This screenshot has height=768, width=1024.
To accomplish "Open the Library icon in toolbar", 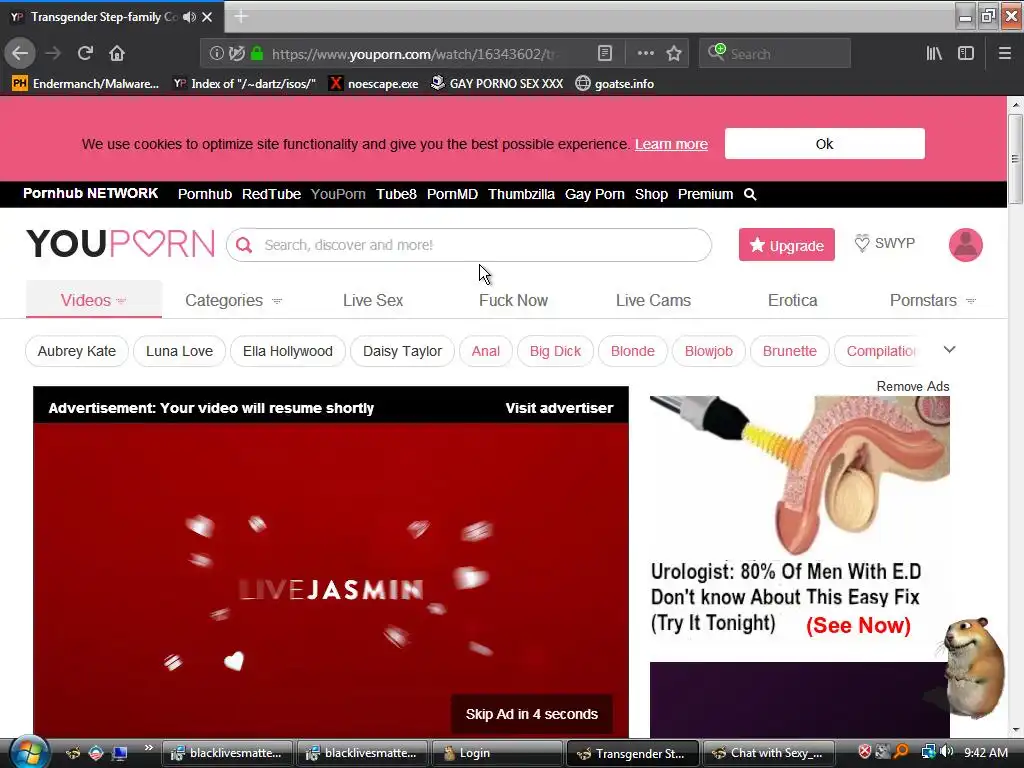I will [x=934, y=54].
